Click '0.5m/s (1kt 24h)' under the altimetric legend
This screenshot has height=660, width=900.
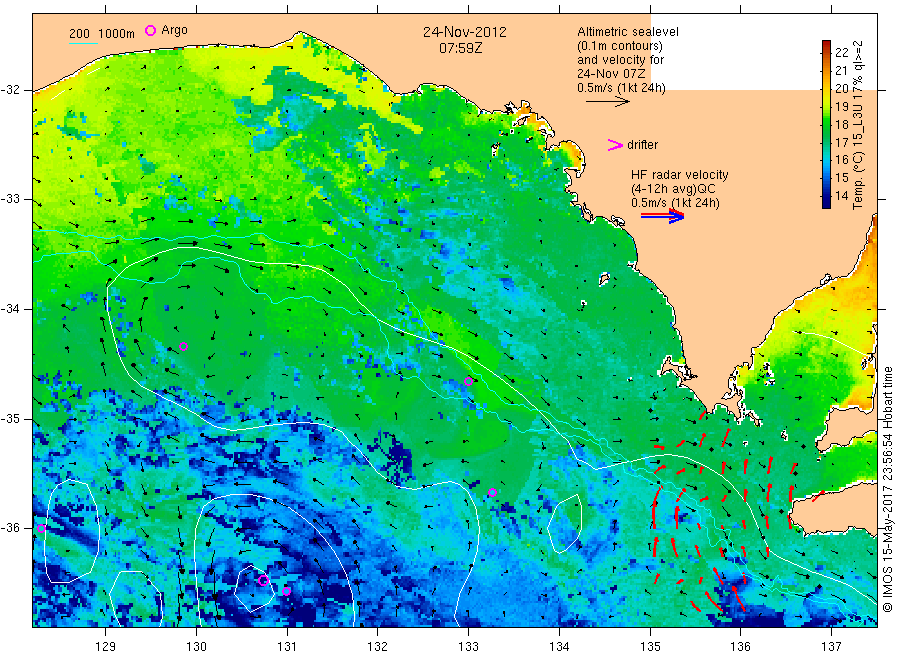(622, 88)
